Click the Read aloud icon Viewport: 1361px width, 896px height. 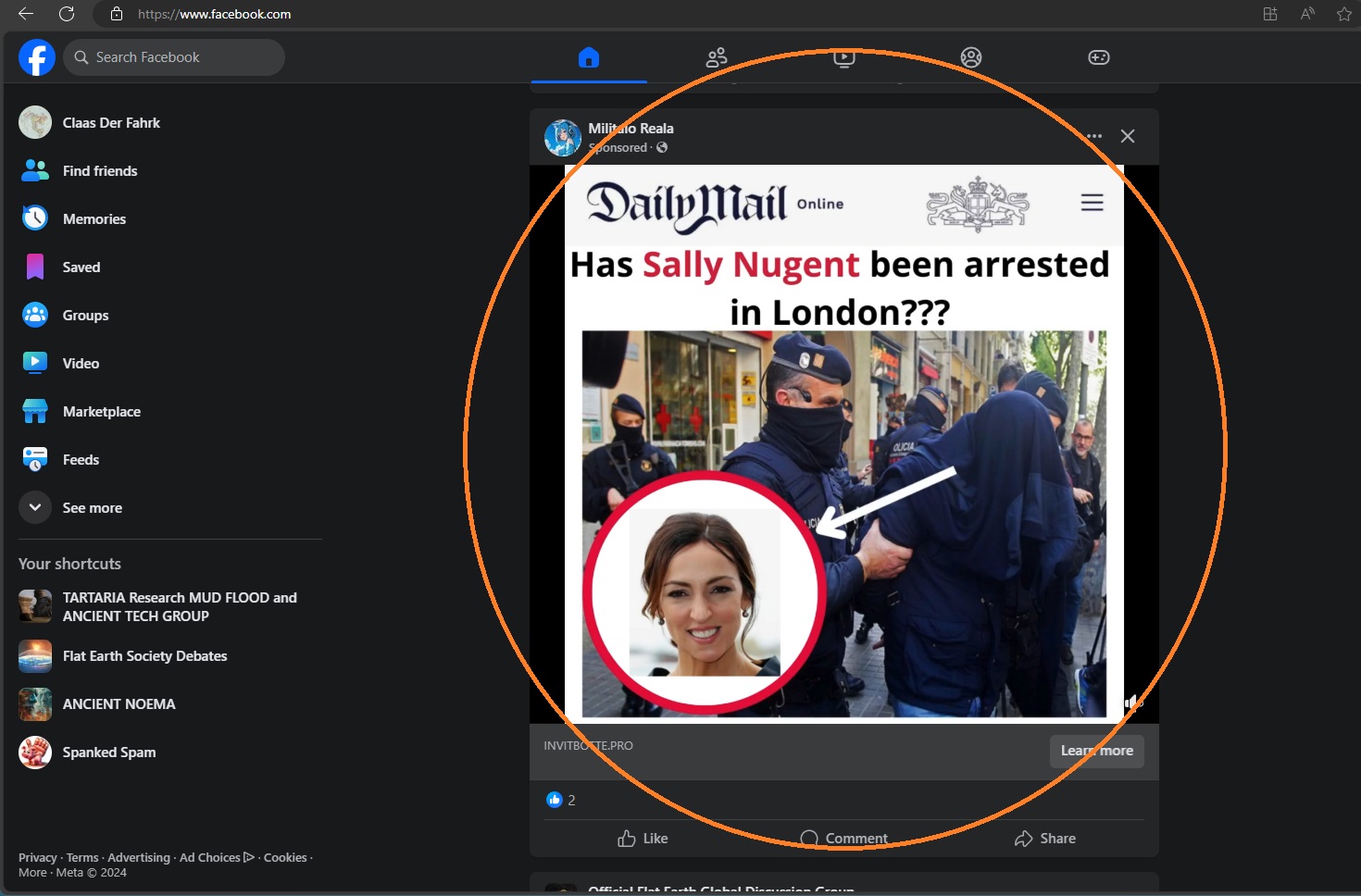tap(1307, 14)
